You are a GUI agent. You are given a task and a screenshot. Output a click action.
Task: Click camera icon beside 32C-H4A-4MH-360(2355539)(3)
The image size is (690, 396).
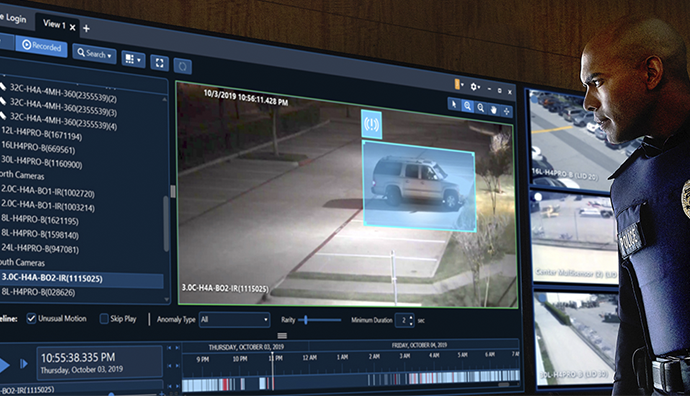3,102
